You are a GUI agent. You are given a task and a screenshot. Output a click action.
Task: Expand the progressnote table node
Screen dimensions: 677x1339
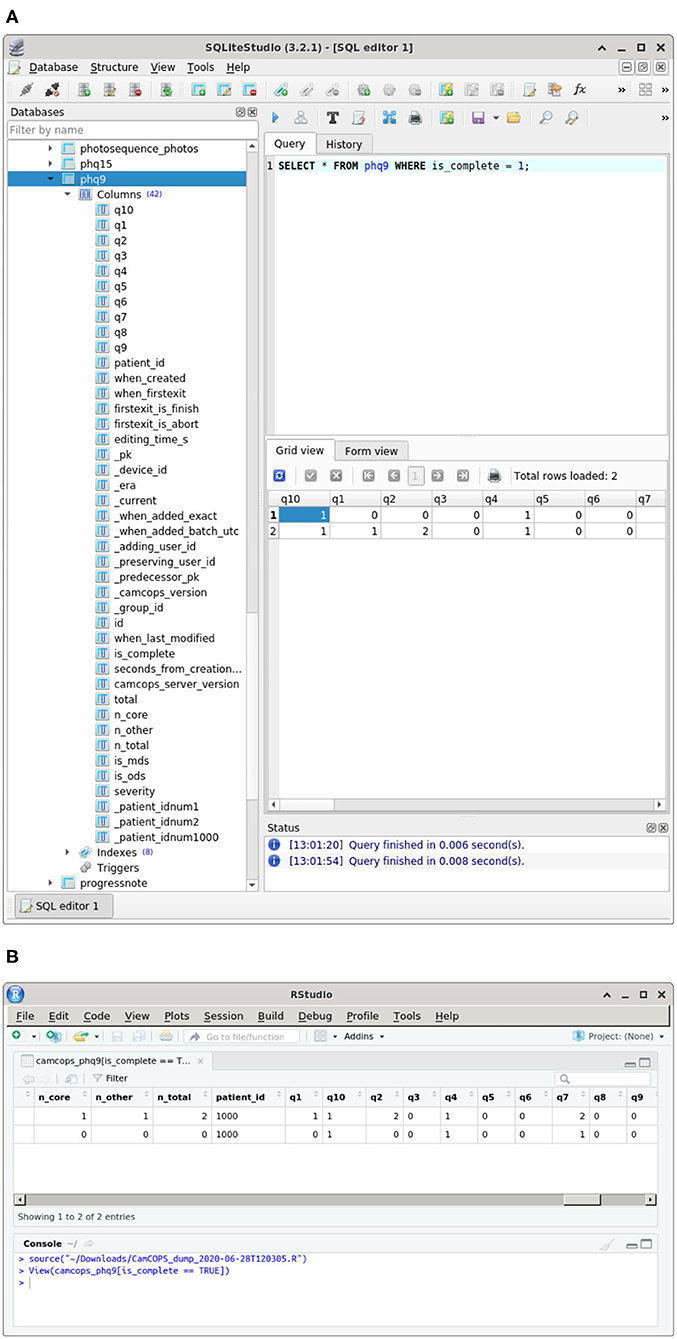click(x=51, y=883)
